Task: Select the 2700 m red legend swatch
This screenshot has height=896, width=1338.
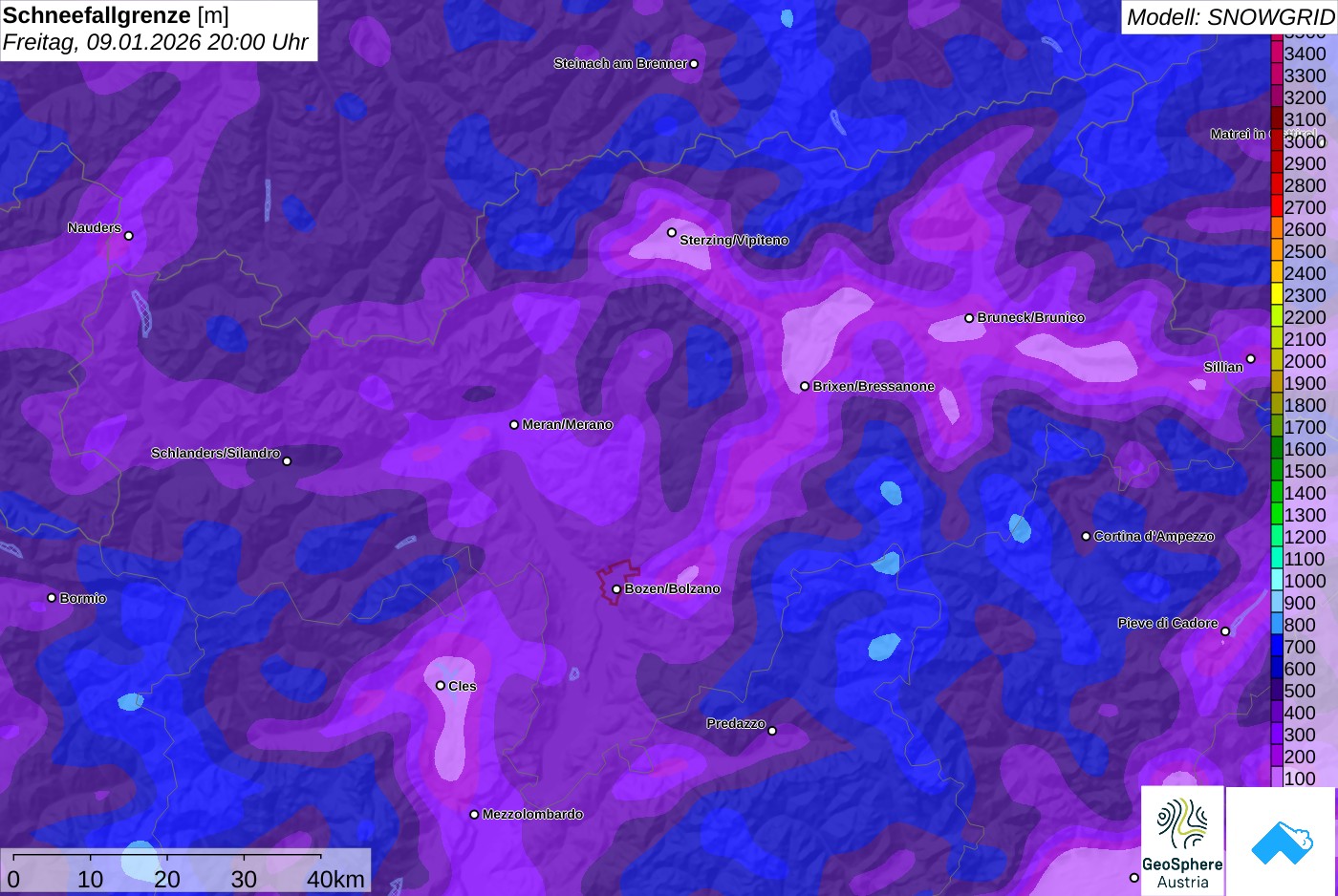Action: 1276,207
